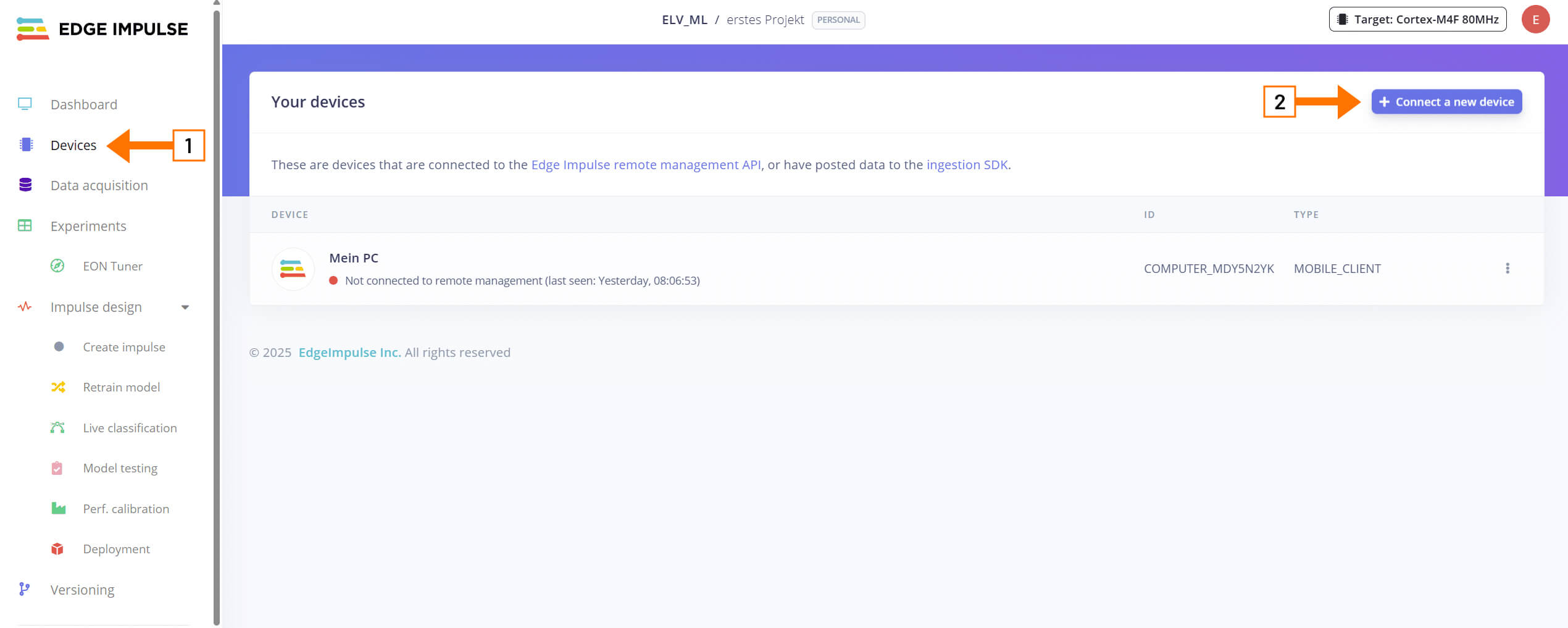This screenshot has width=1568, height=628.
Task: Open Model testing
Action: point(120,468)
